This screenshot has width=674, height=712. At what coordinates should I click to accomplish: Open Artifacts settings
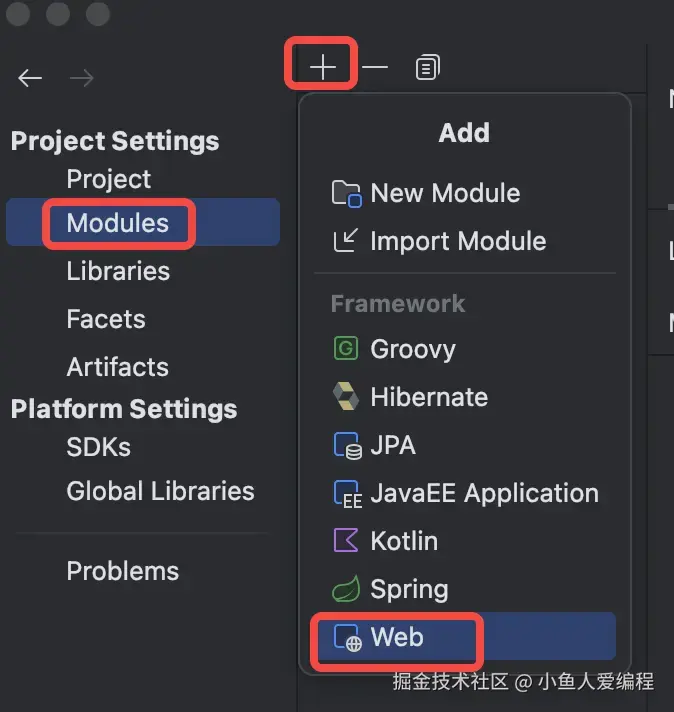[x=117, y=367]
